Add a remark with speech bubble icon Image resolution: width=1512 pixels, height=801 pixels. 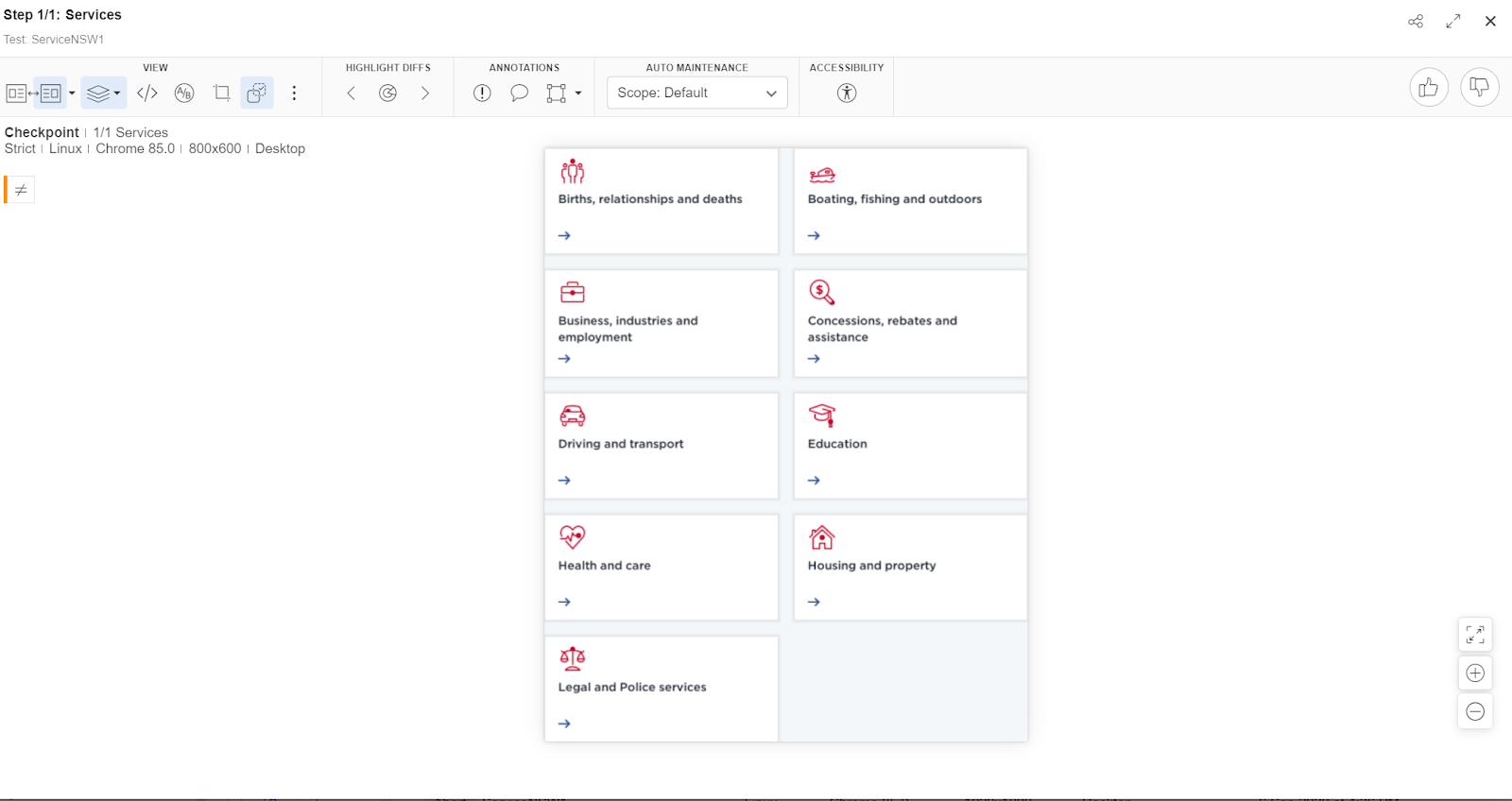click(x=519, y=93)
